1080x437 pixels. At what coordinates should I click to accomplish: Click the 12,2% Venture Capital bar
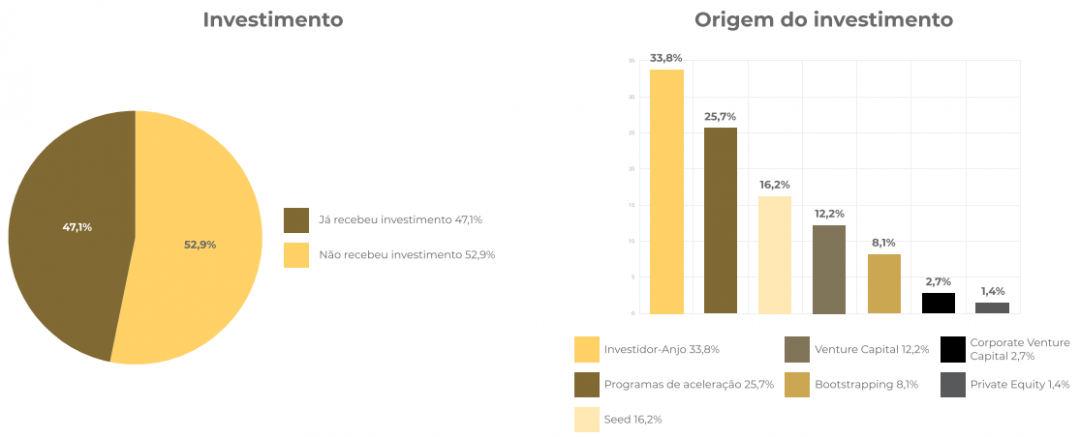[829, 270]
